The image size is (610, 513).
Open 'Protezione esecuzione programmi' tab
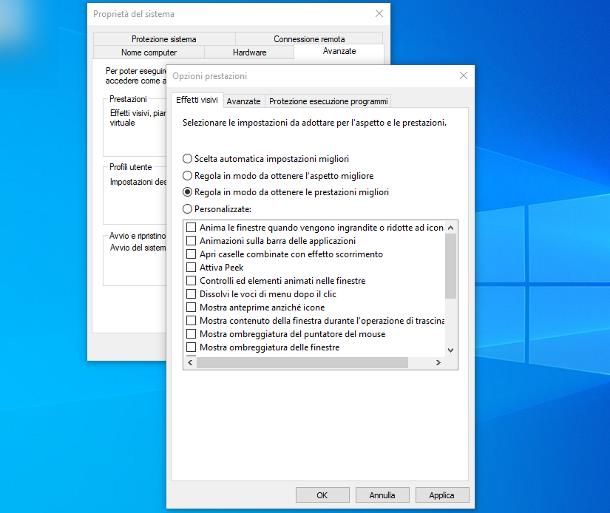[328, 101]
